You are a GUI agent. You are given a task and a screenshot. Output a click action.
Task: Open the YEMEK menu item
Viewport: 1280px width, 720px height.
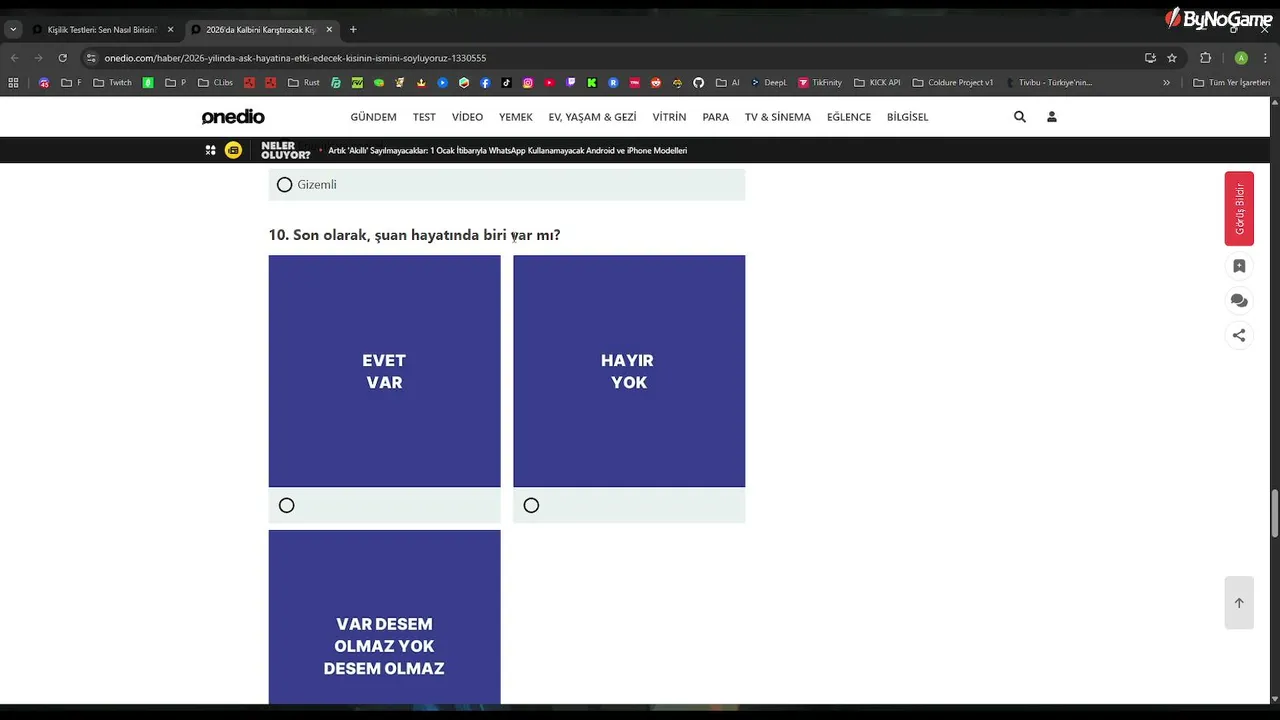pos(516,117)
